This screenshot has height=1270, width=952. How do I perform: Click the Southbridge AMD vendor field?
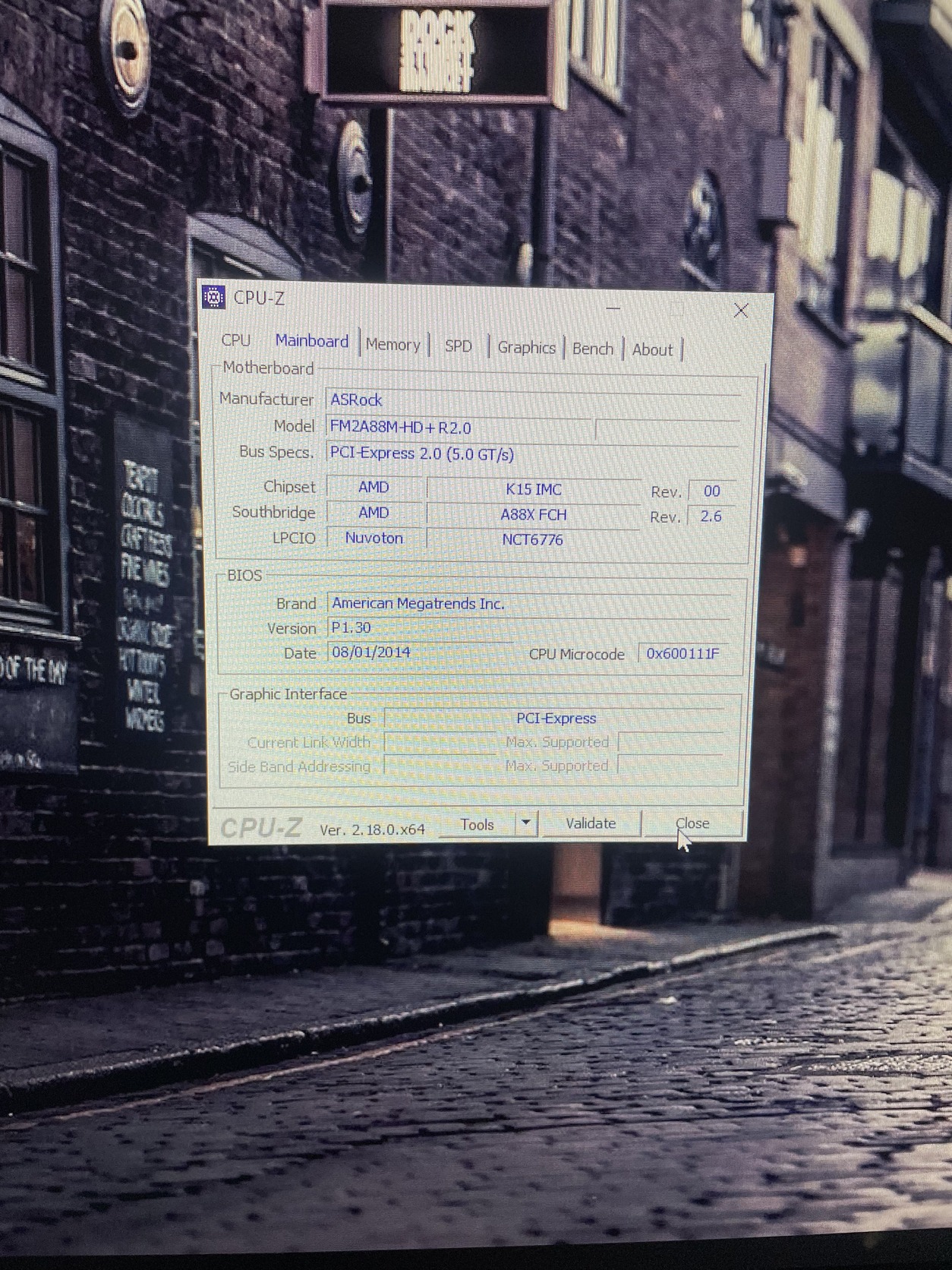coord(374,513)
